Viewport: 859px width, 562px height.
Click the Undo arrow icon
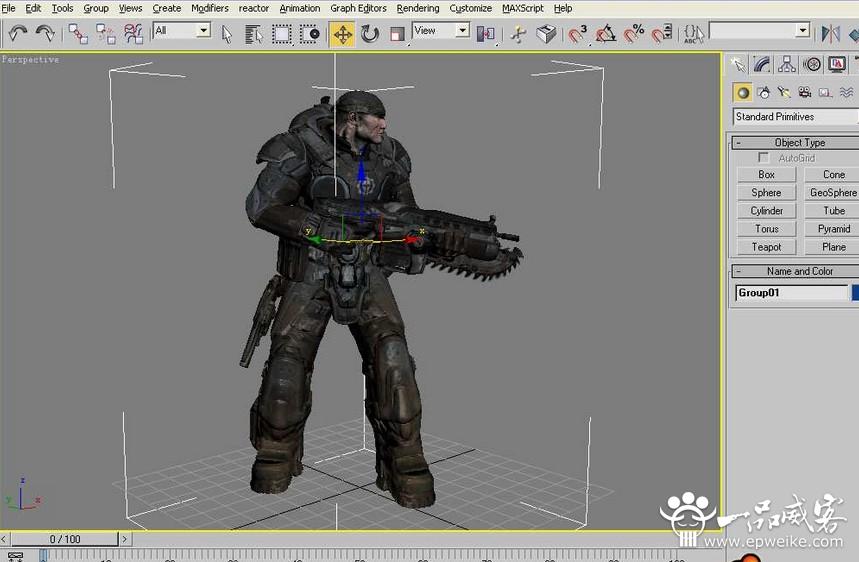click(19, 33)
